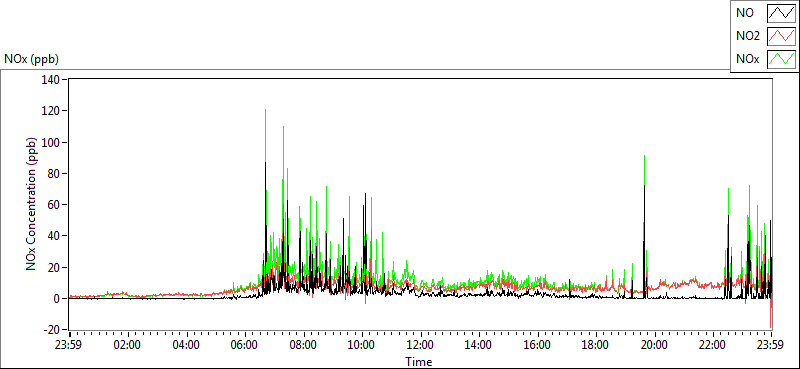Click the tallest green NOx peak near 120

[266, 110]
